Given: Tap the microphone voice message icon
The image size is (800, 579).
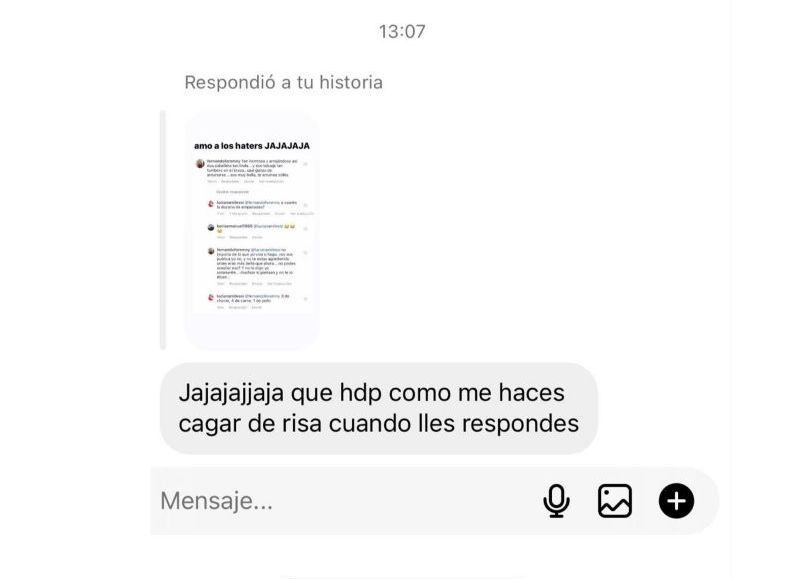Looking at the screenshot, I should tap(556, 500).
